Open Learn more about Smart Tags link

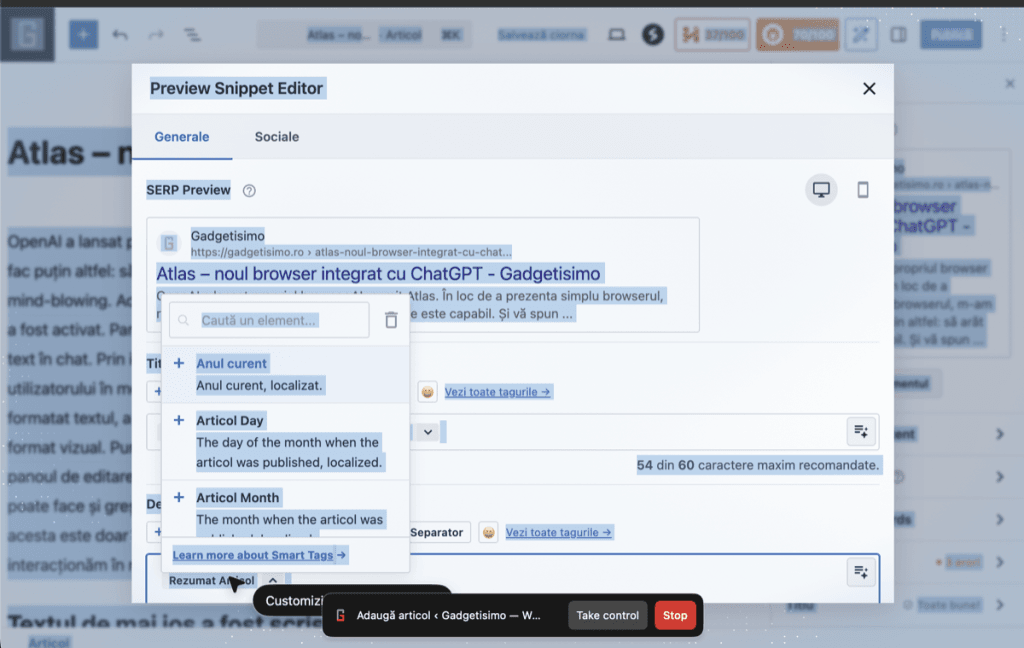pos(259,555)
